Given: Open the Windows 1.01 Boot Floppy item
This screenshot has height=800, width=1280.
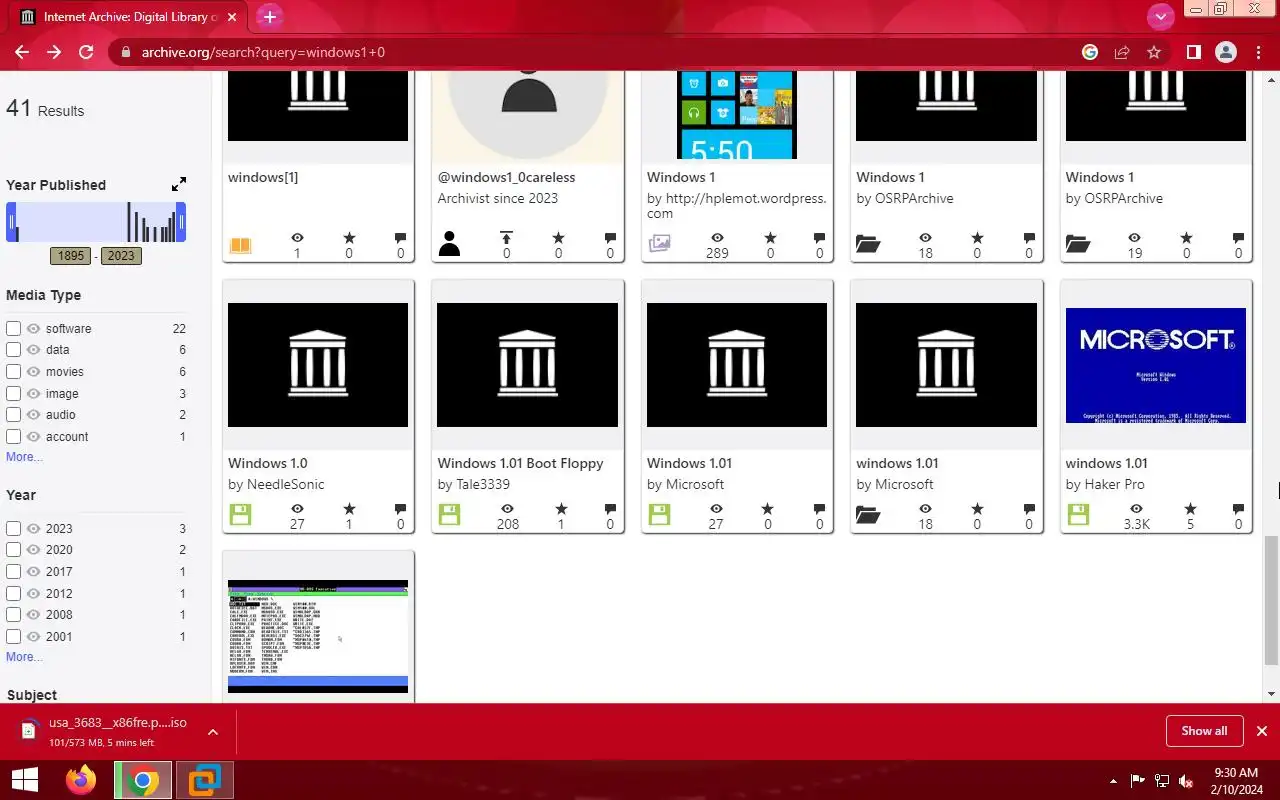Looking at the screenshot, I should coord(520,463).
